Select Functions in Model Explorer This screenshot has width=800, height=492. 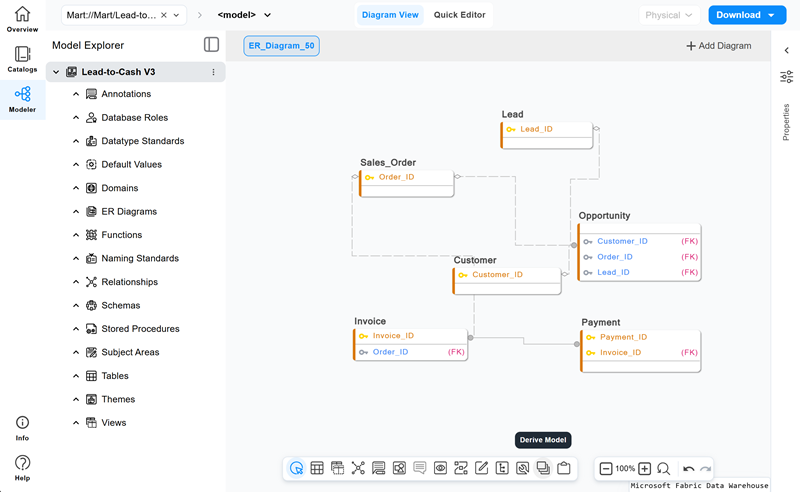121,235
